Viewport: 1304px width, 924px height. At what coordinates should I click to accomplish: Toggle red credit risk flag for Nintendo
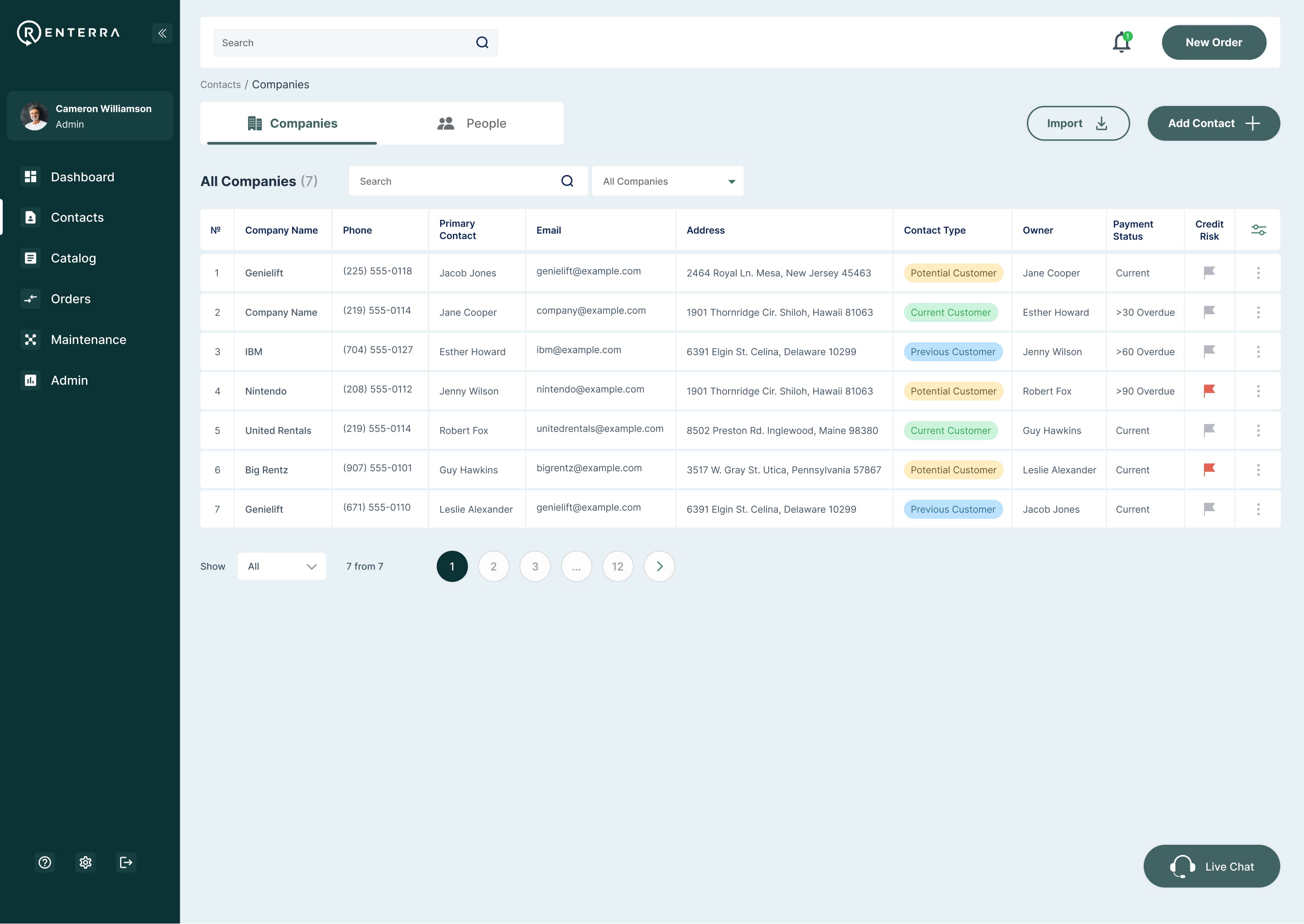[x=1209, y=390]
